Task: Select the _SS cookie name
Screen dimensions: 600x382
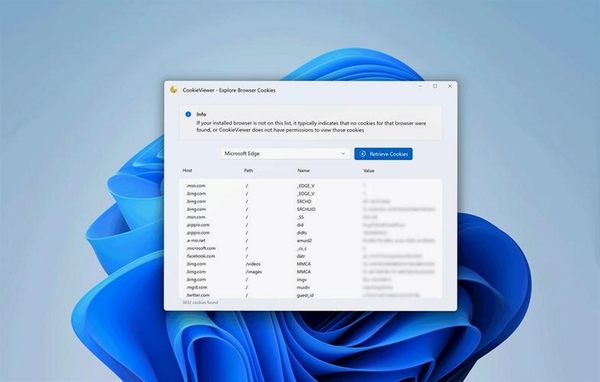Action: (300, 217)
